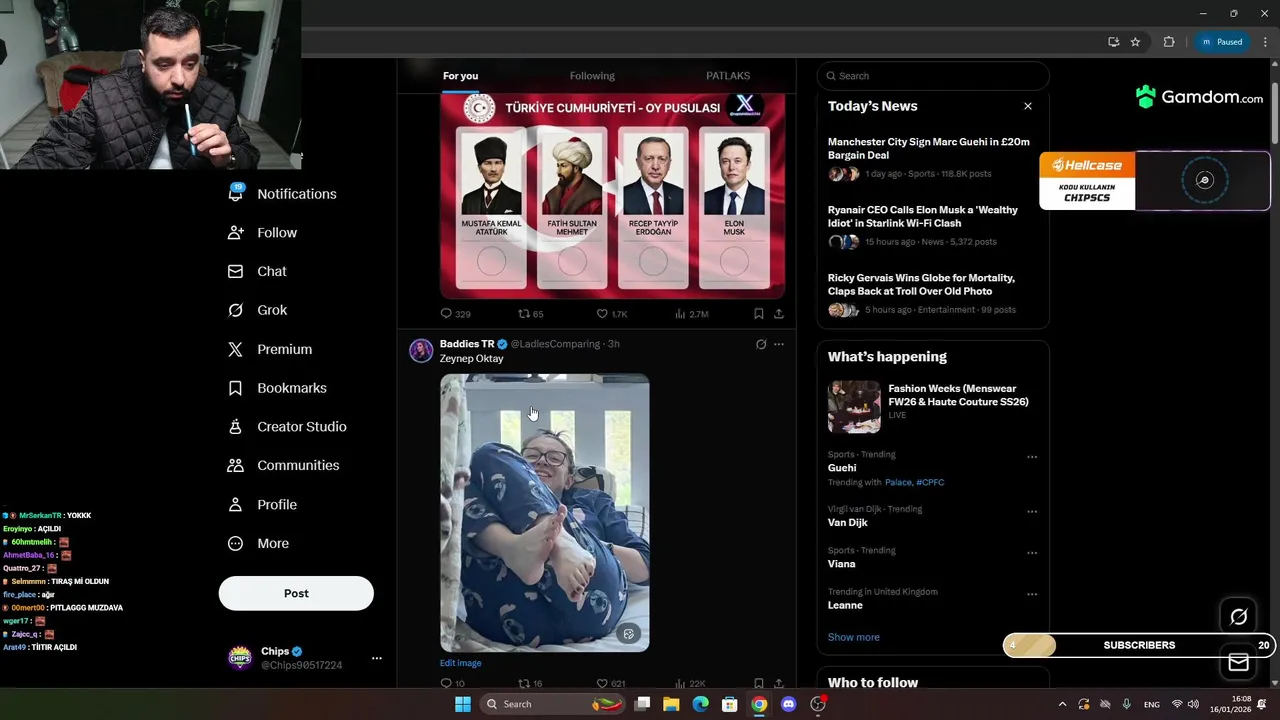Reply to ballot post with 329 comments
This screenshot has width=1280, height=720.
pyautogui.click(x=455, y=314)
